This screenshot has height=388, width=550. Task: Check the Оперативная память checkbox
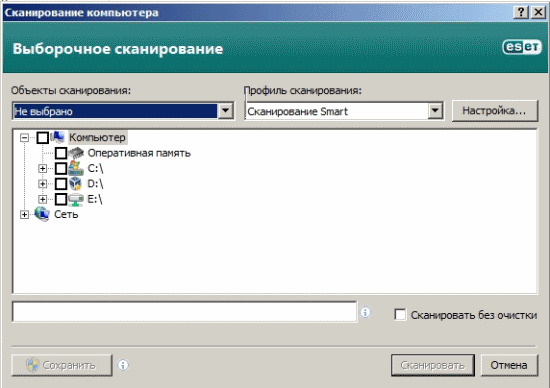pos(61,153)
